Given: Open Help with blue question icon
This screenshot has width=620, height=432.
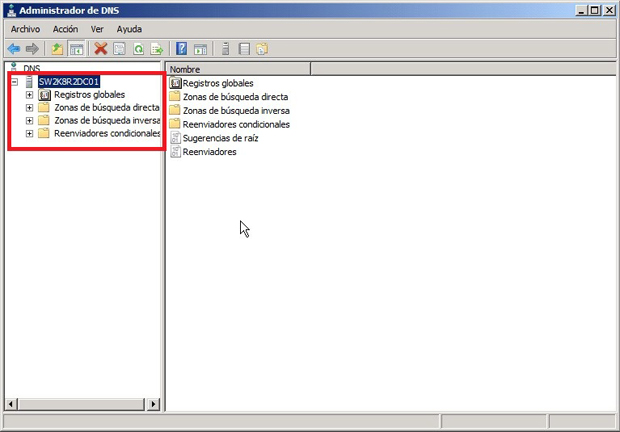Looking at the screenshot, I should [181, 49].
